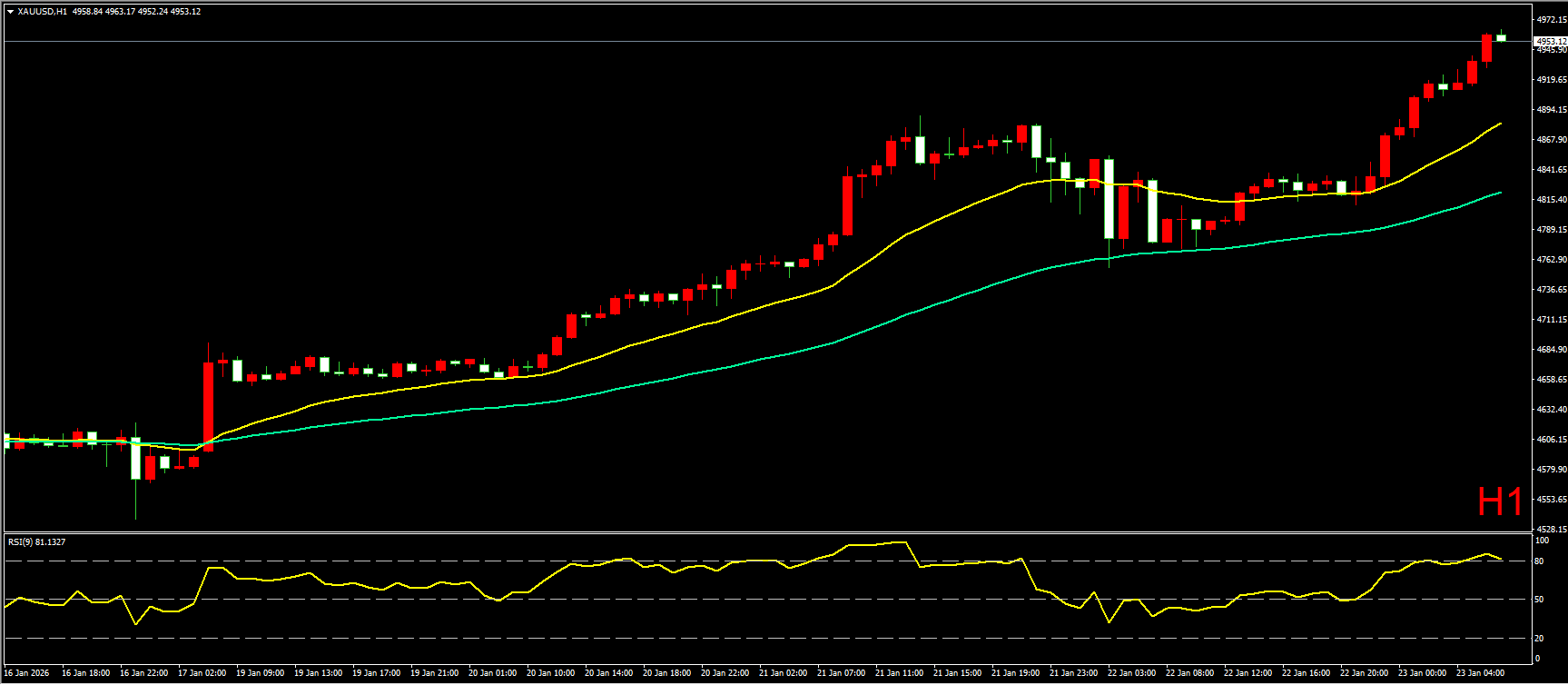Click the RSI 50 level axis label
Viewport: 1568px width, 685px height.
1539,600
